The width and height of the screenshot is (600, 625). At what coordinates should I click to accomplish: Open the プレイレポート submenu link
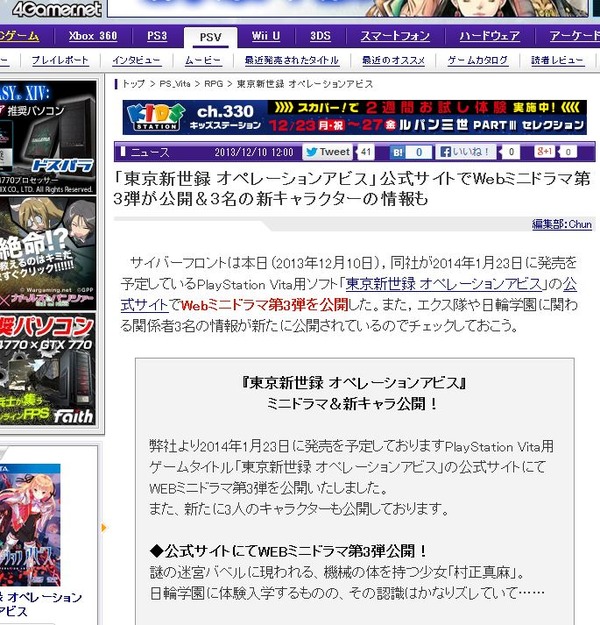point(60,61)
